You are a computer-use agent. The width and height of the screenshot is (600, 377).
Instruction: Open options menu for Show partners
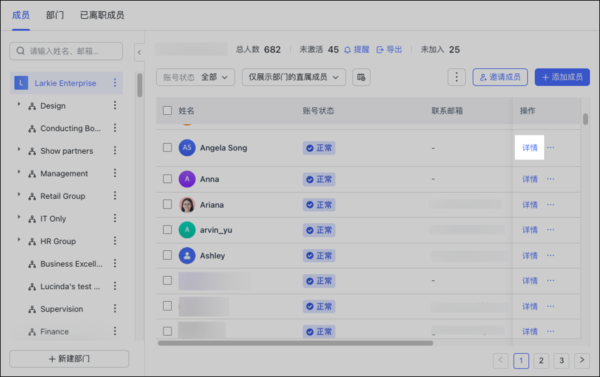115,150
